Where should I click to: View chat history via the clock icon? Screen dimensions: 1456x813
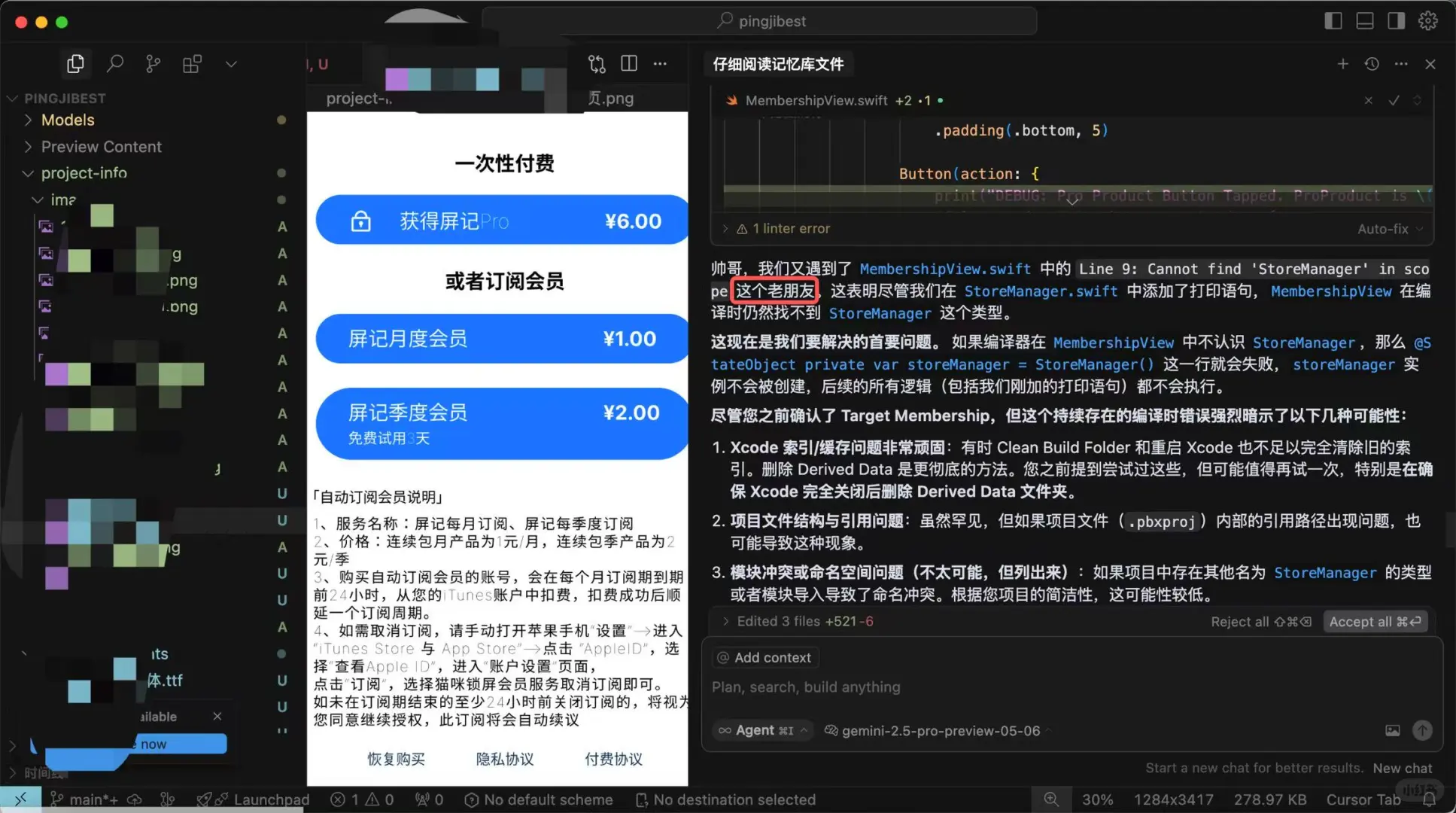point(1372,64)
